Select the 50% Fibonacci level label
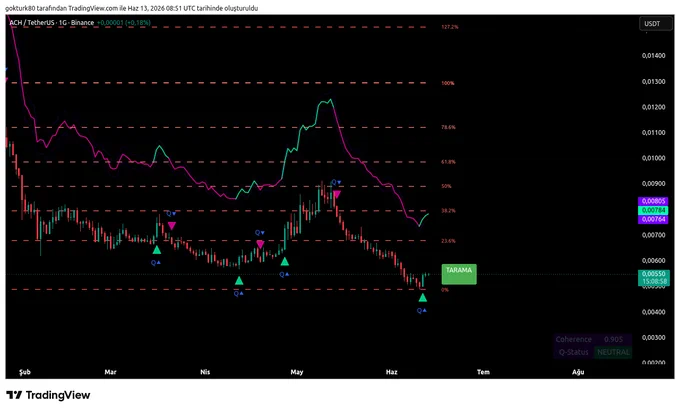 click(x=446, y=186)
